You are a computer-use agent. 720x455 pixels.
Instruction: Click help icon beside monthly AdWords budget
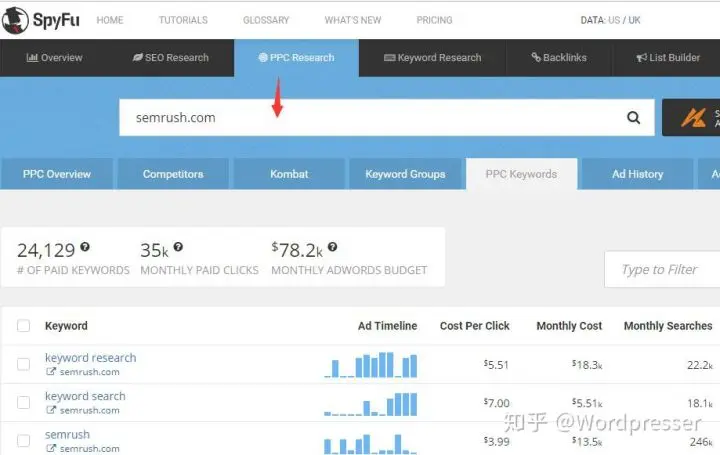pyautogui.click(x=332, y=247)
